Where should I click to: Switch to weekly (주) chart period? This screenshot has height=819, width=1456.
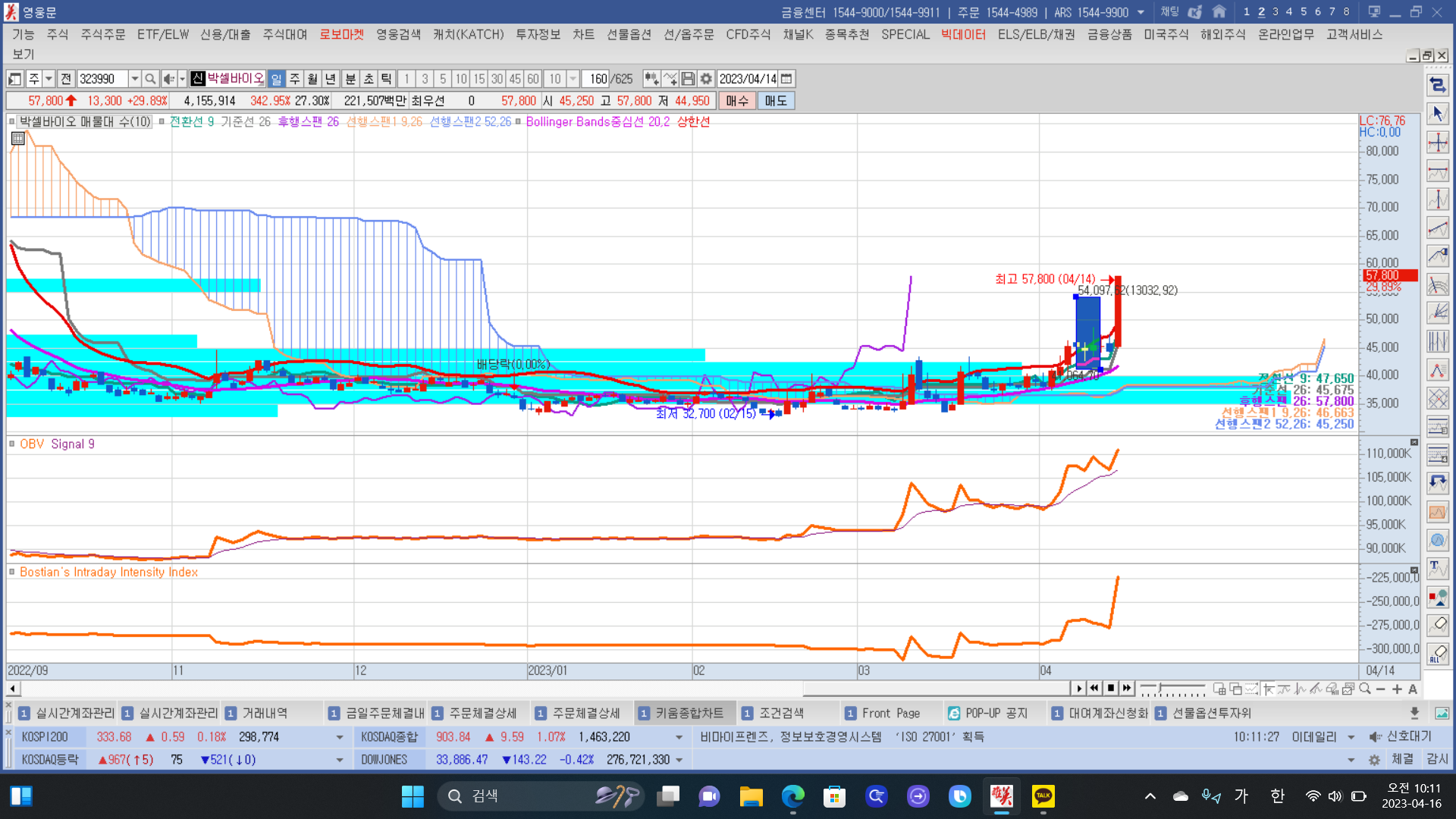pyautogui.click(x=295, y=79)
